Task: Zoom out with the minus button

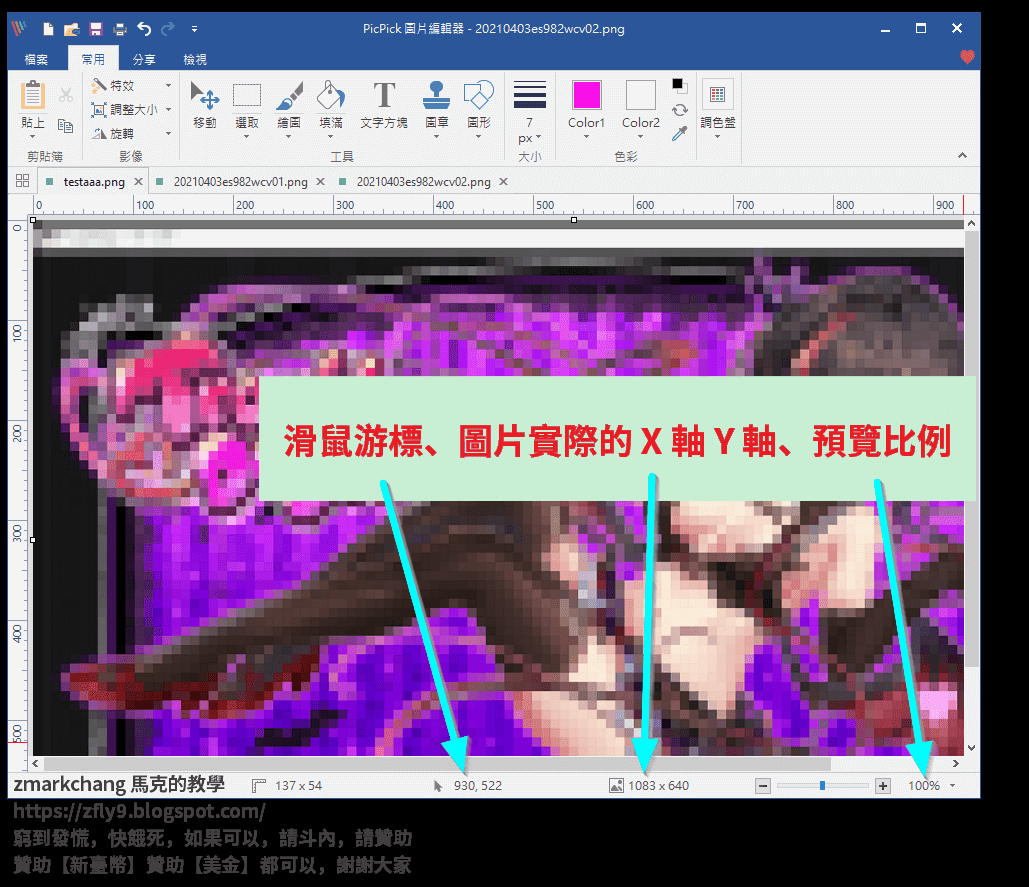Action: point(763,785)
